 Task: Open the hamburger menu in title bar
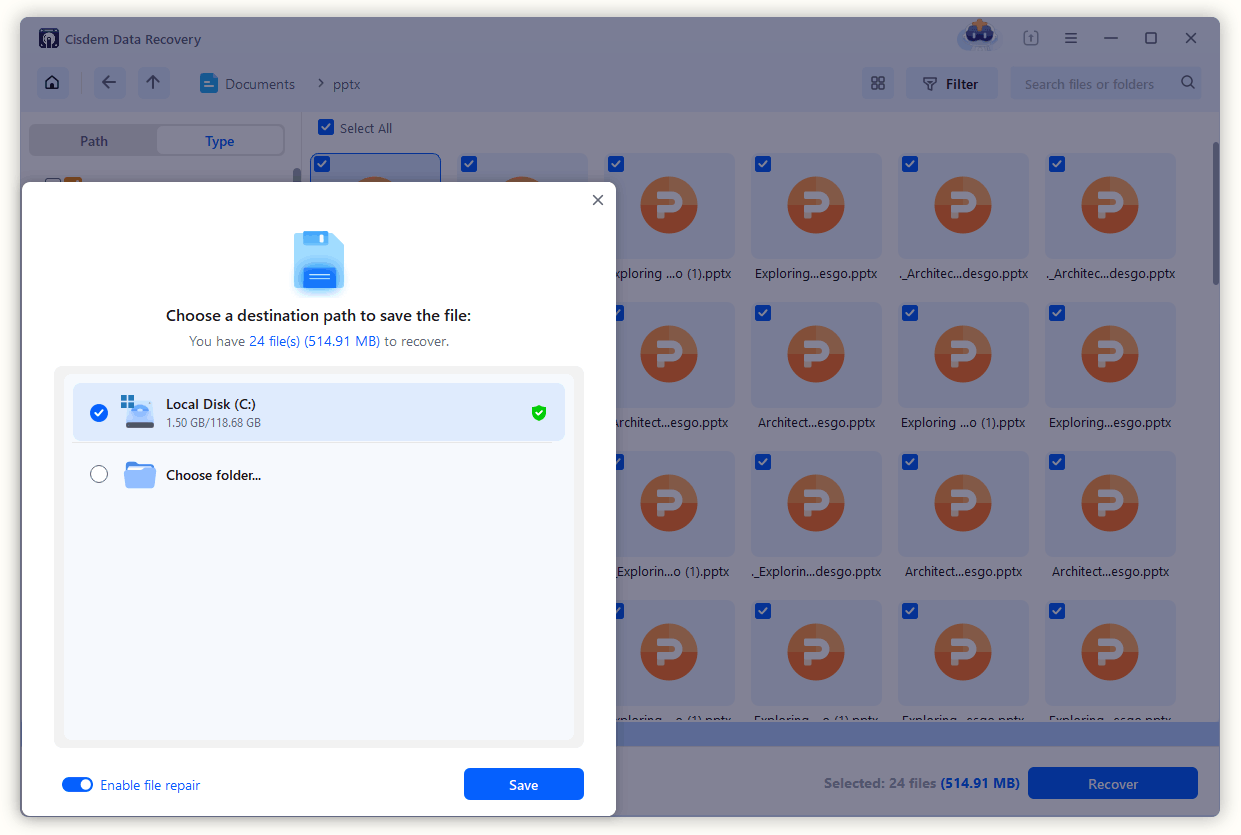click(x=1071, y=38)
